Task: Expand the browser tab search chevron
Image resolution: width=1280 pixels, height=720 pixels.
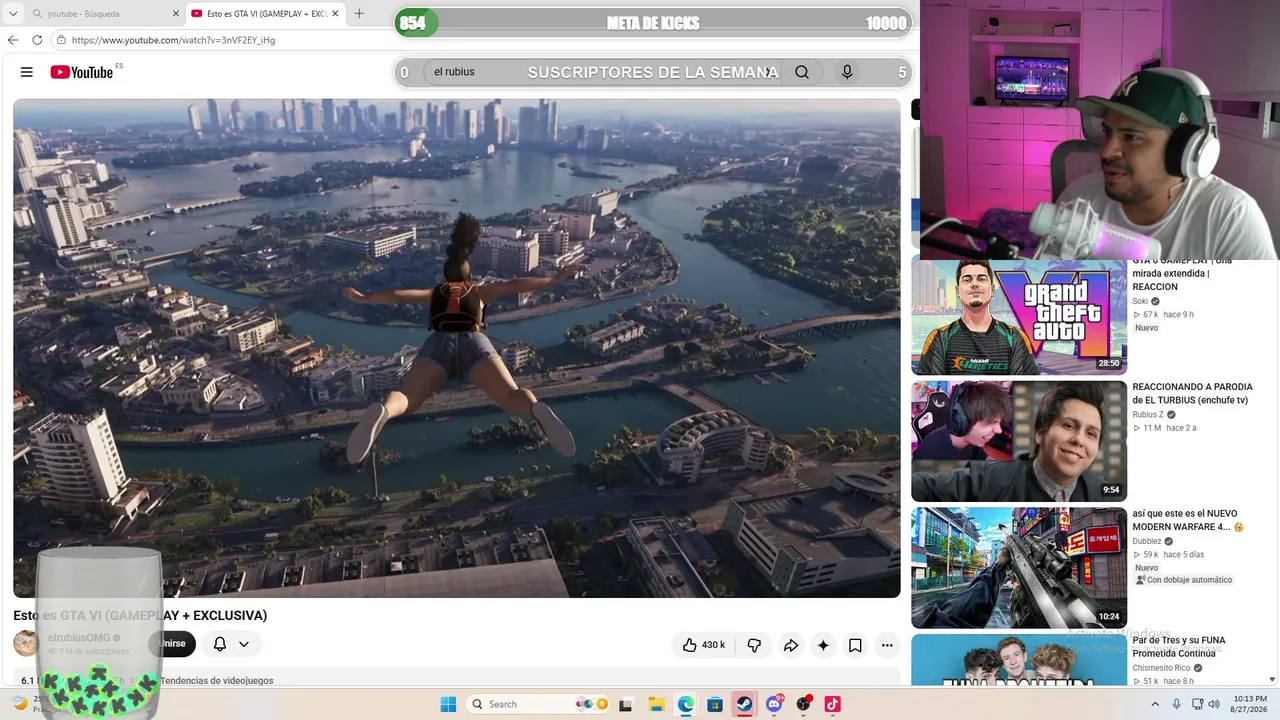Action: [x=12, y=13]
